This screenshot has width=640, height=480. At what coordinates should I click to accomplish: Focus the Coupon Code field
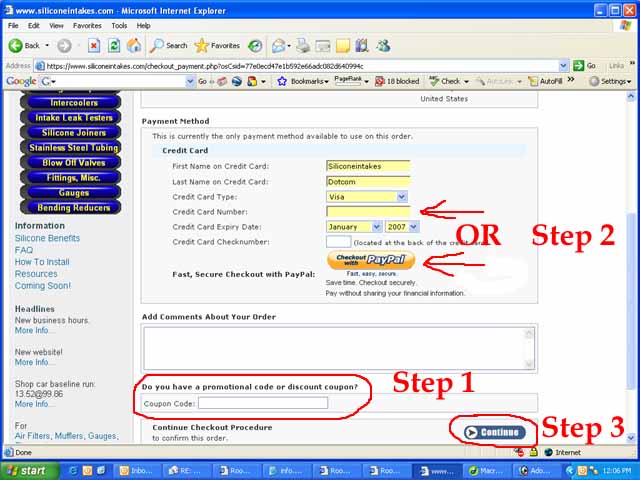click(x=263, y=403)
